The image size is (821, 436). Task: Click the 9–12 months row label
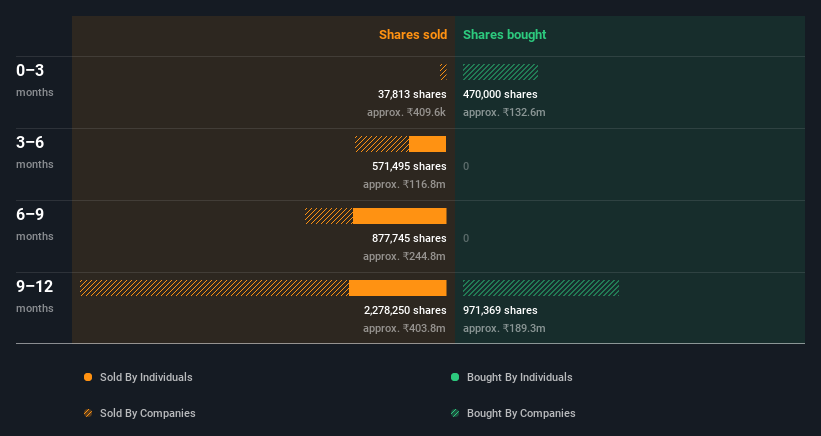click(35, 297)
